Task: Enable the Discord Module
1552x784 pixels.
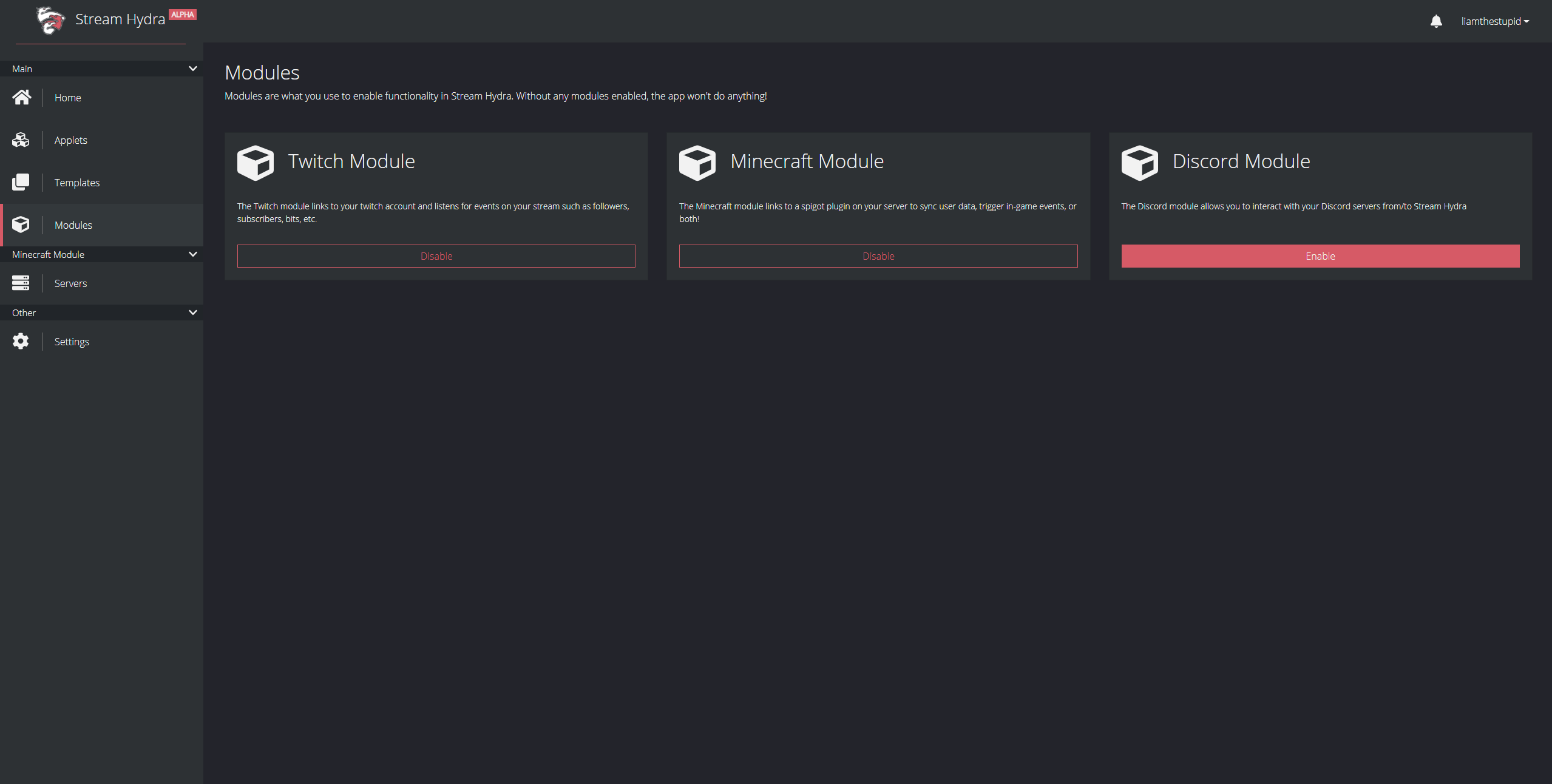Action: click(x=1320, y=256)
